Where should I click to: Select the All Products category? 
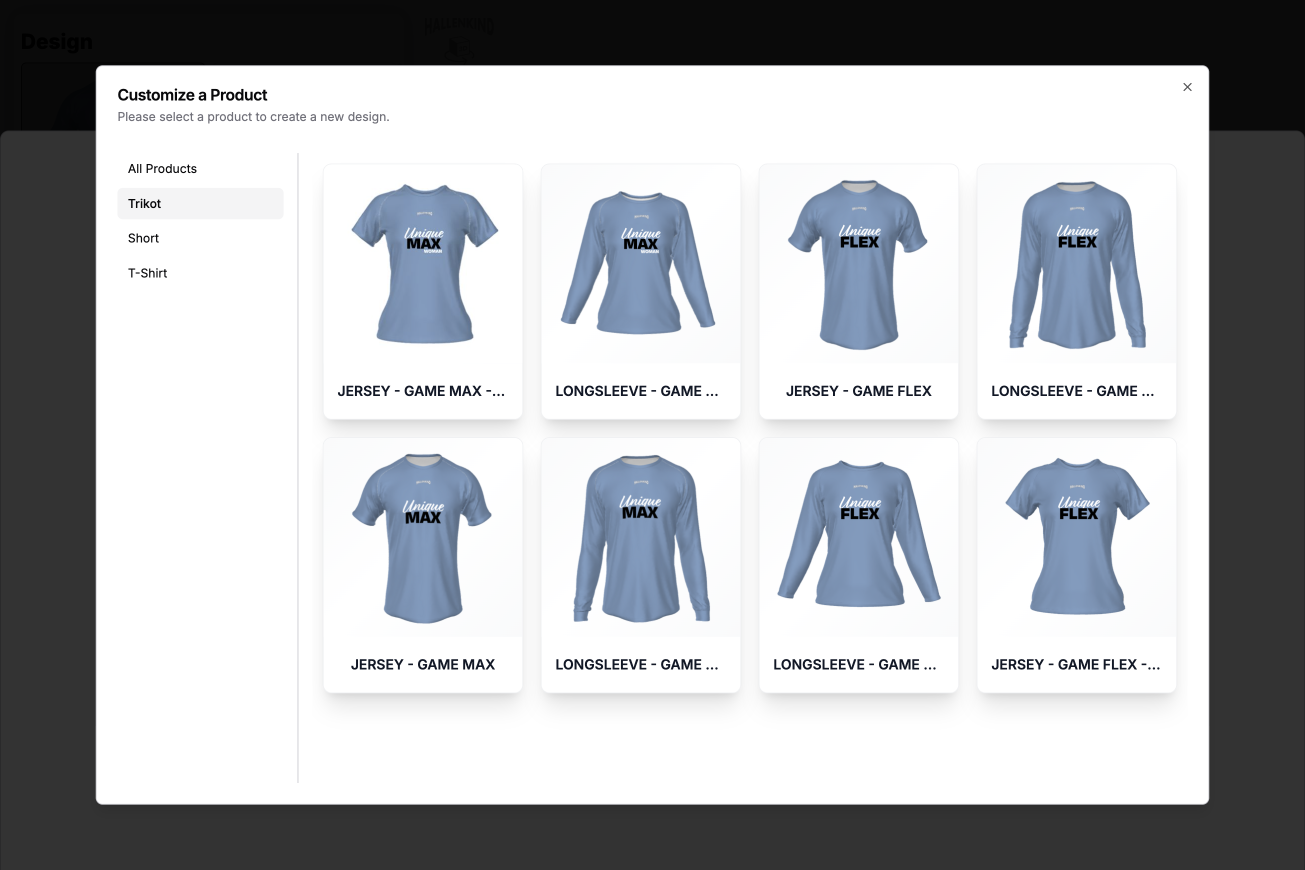pos(162,169)
